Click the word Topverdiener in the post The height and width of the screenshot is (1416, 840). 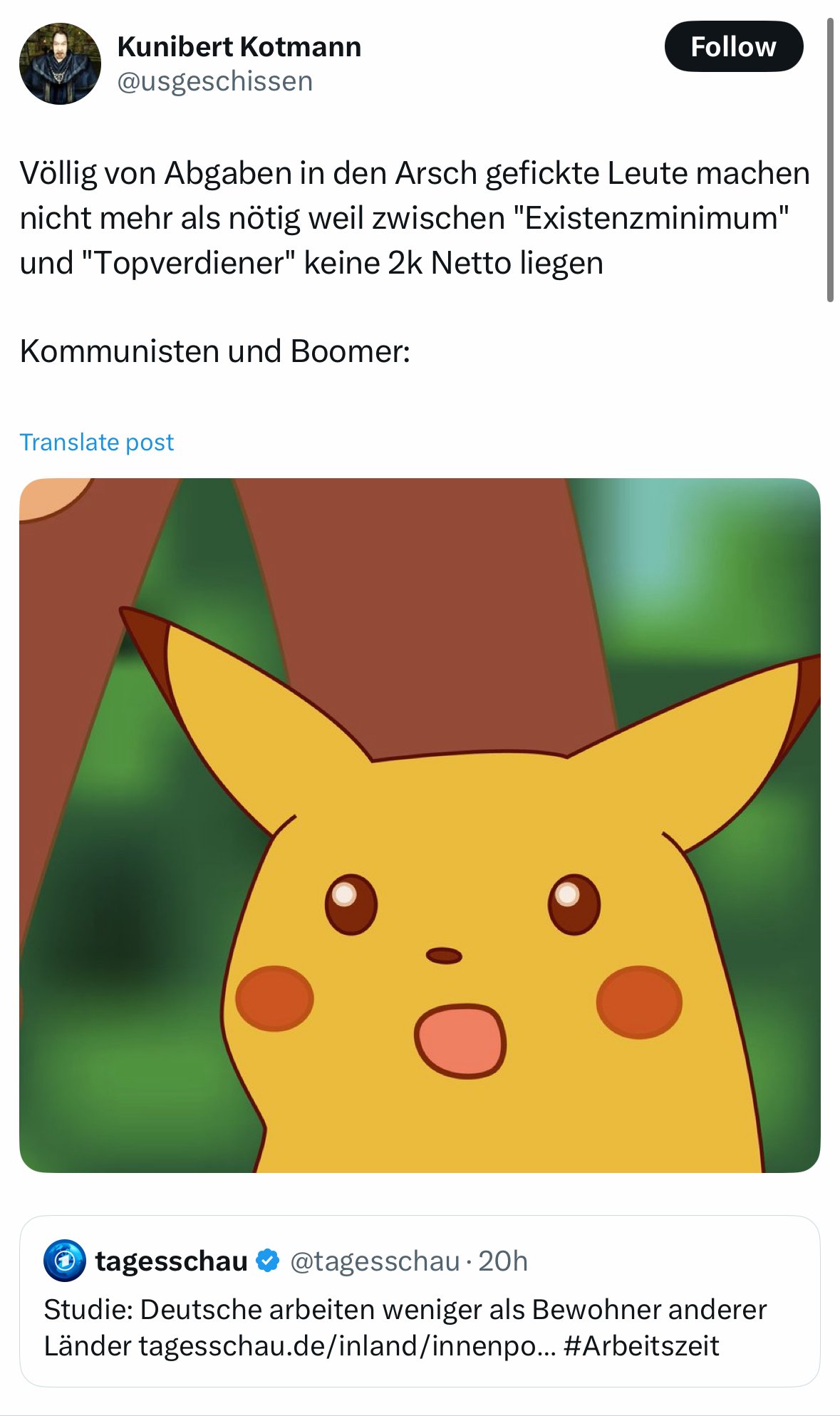pos(188,263)
